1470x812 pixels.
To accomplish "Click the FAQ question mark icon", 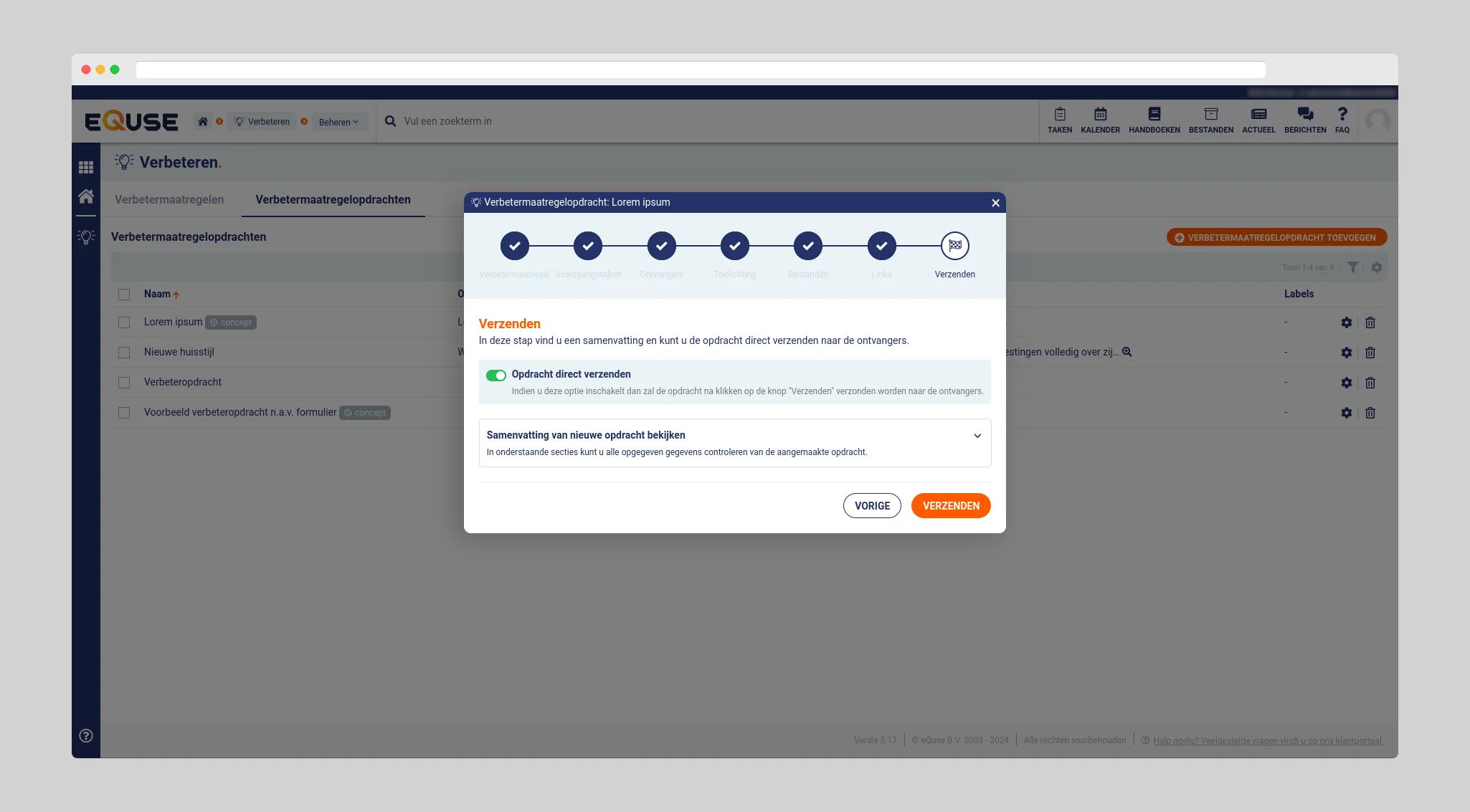I will (1342, 114).
